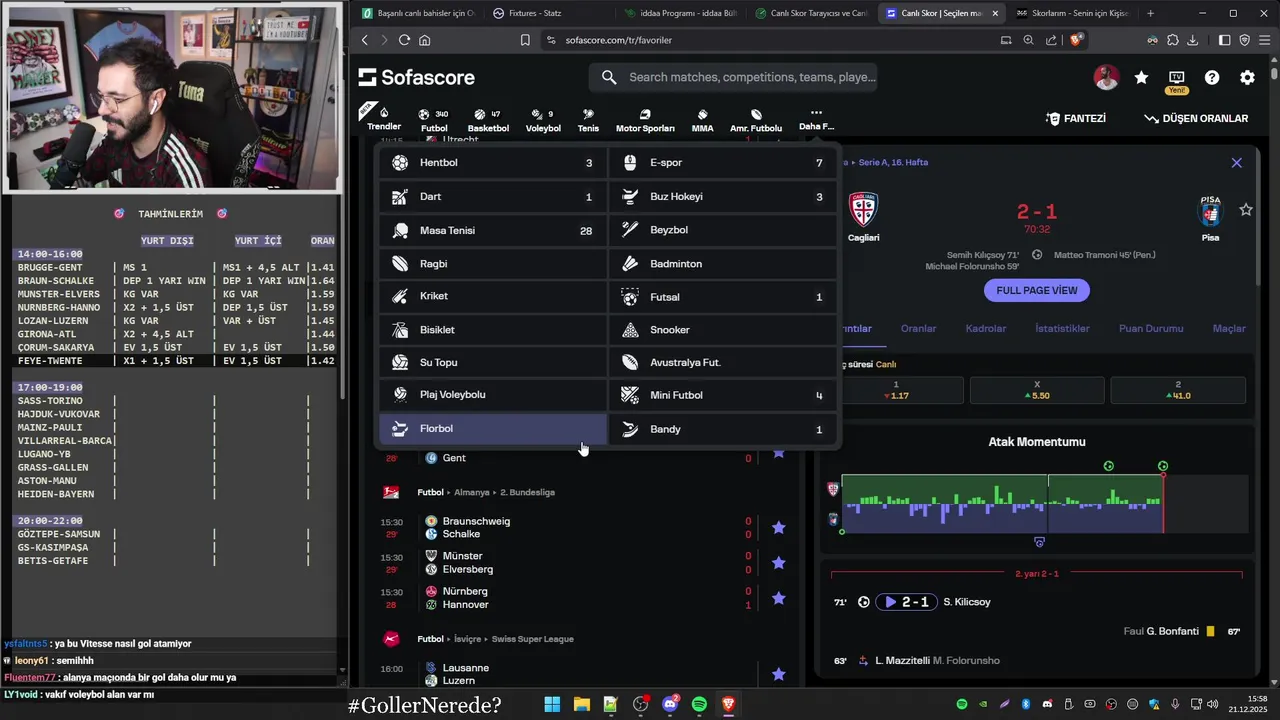Click the Sofascore logo
This screenshot has width=1280, height=720.
point(416,78)
